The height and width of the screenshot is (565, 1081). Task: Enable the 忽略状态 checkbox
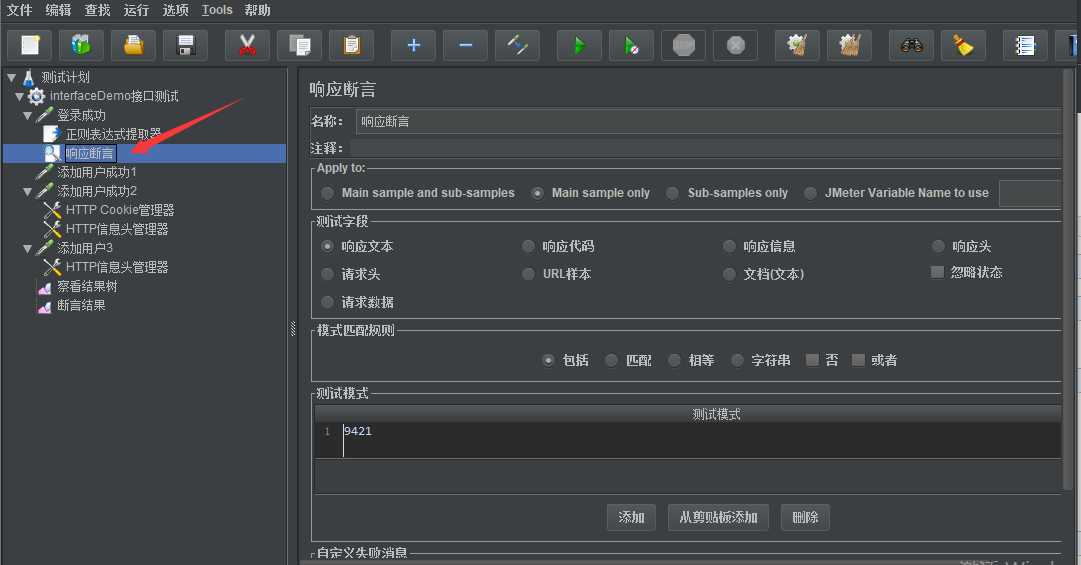pos(938,272)
